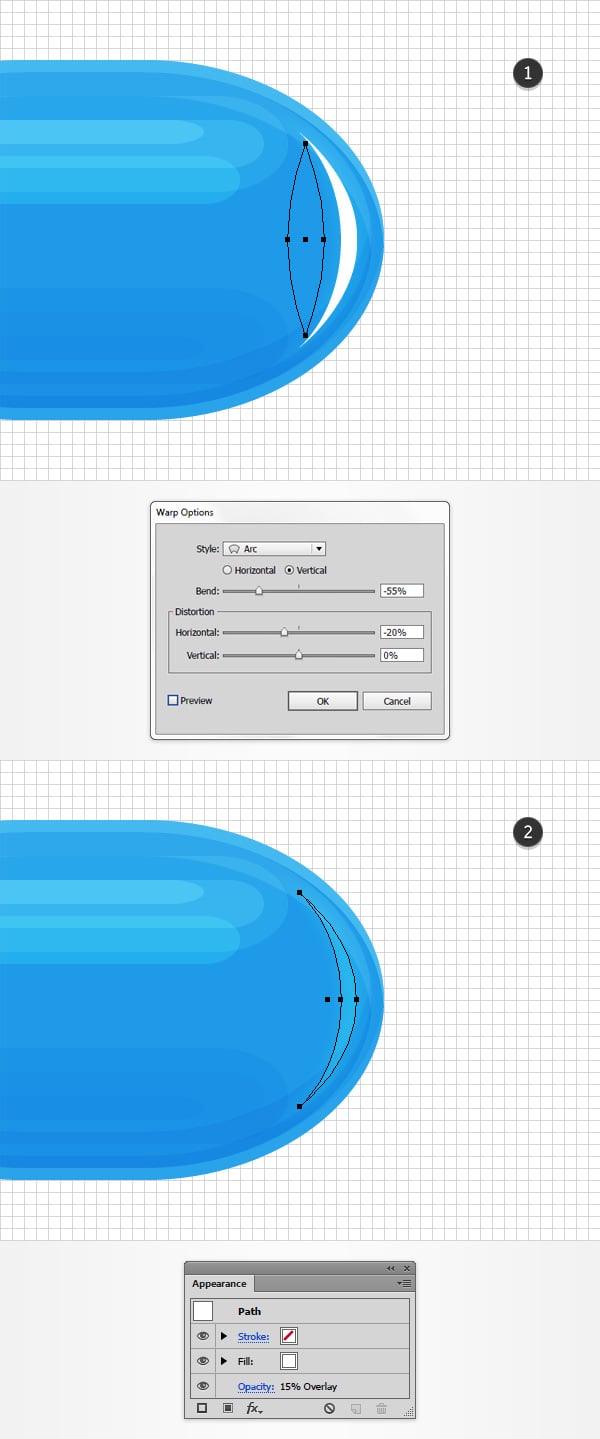Collapse the Appearance panel using double-arrow icon
This screenshot has height=1439, width=600.
tap(391, 1268)
